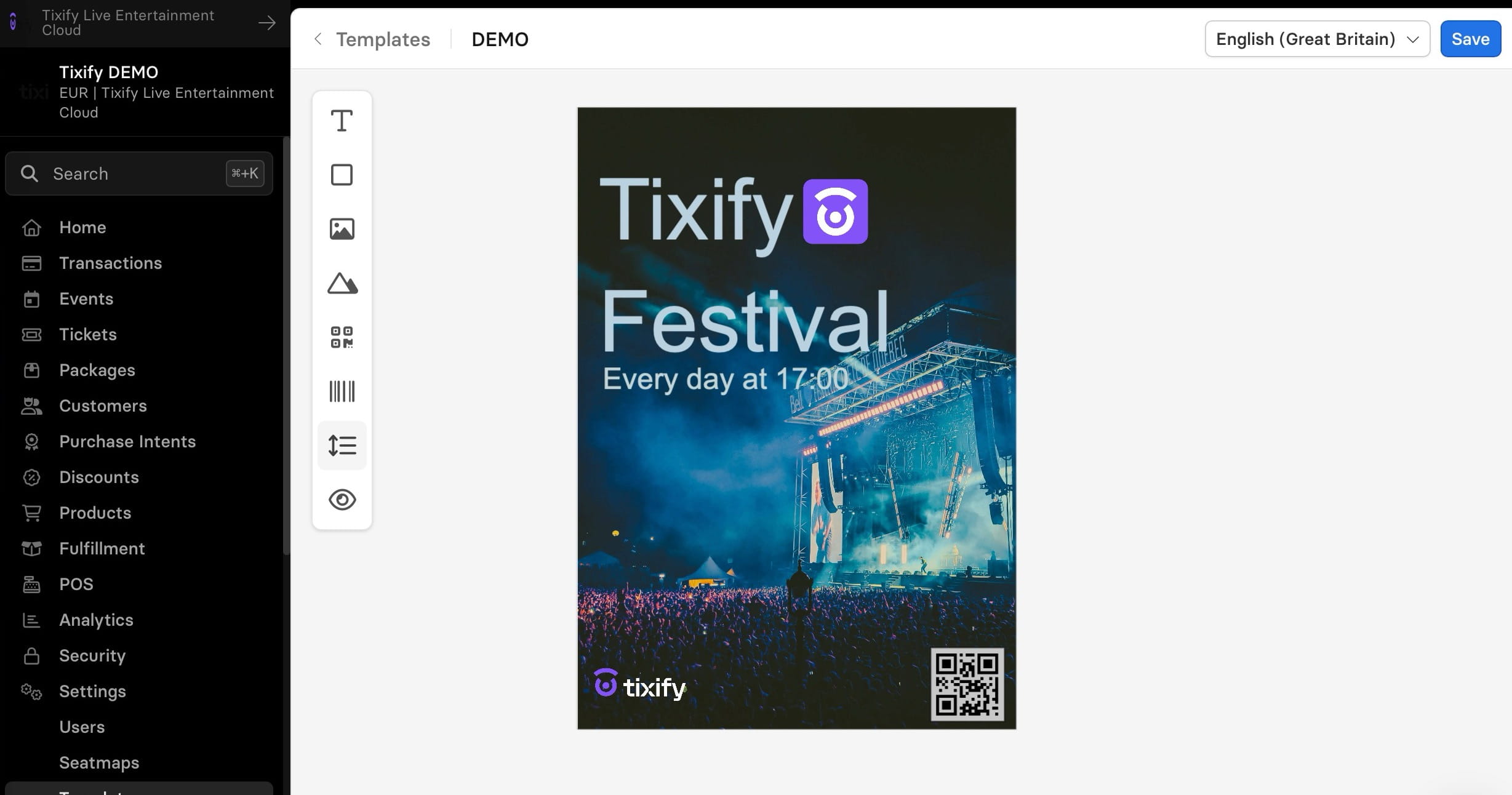Select the QR code on the poster canvas
The width and height of the screenshot is (1512, 795).
point(967,684)
